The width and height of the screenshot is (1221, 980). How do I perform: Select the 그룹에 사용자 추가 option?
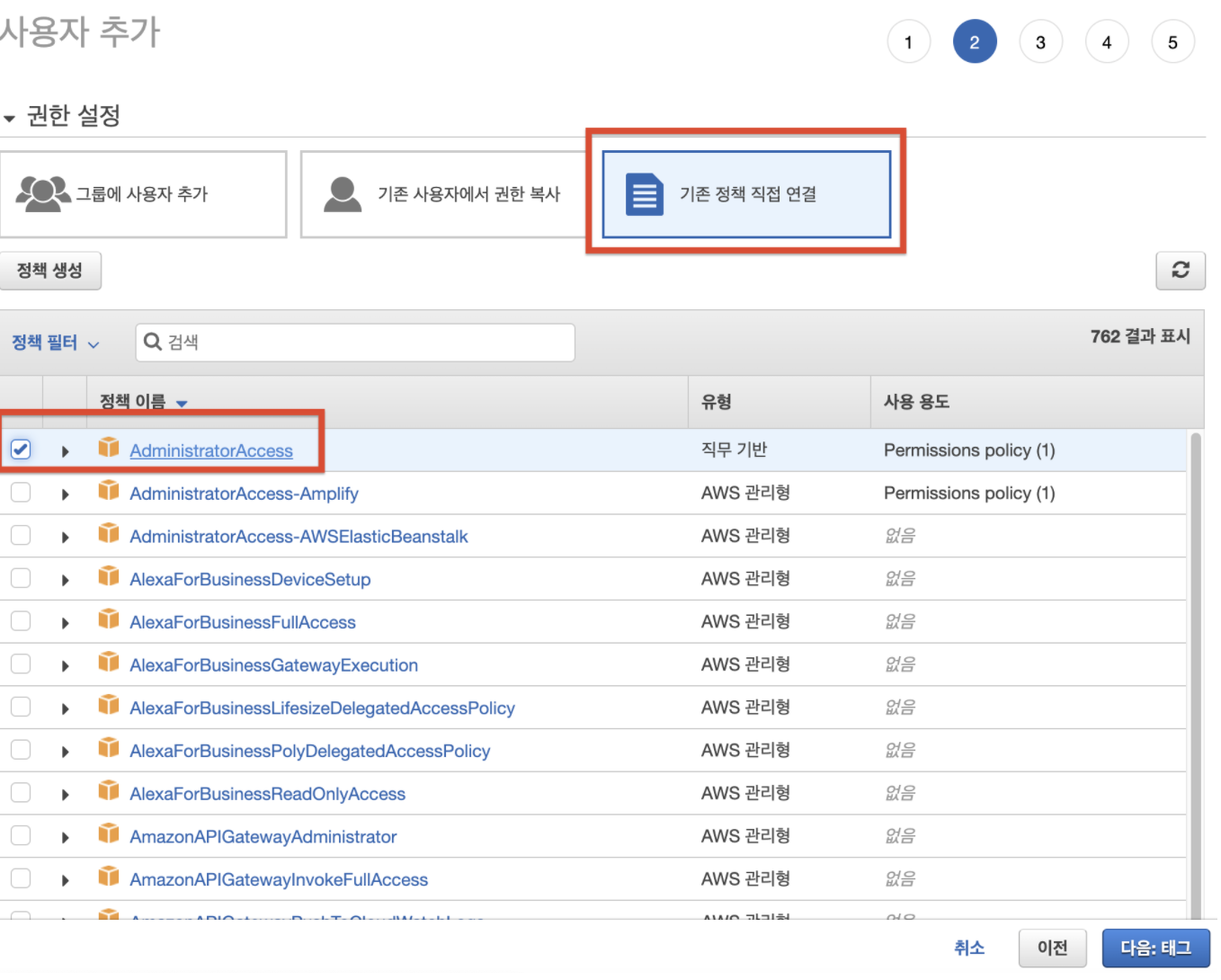coord(143,194)
